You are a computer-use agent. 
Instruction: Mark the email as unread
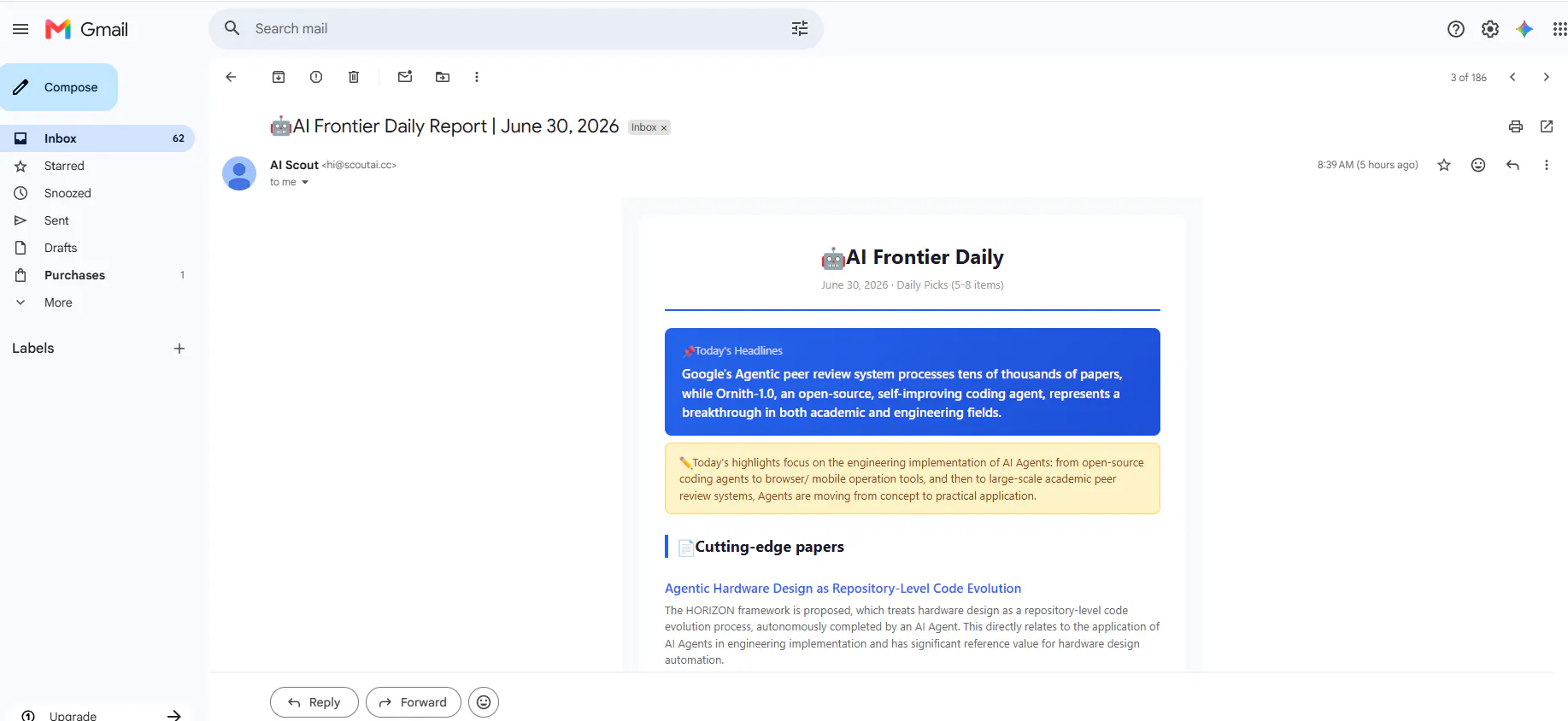tap(405, 77)
